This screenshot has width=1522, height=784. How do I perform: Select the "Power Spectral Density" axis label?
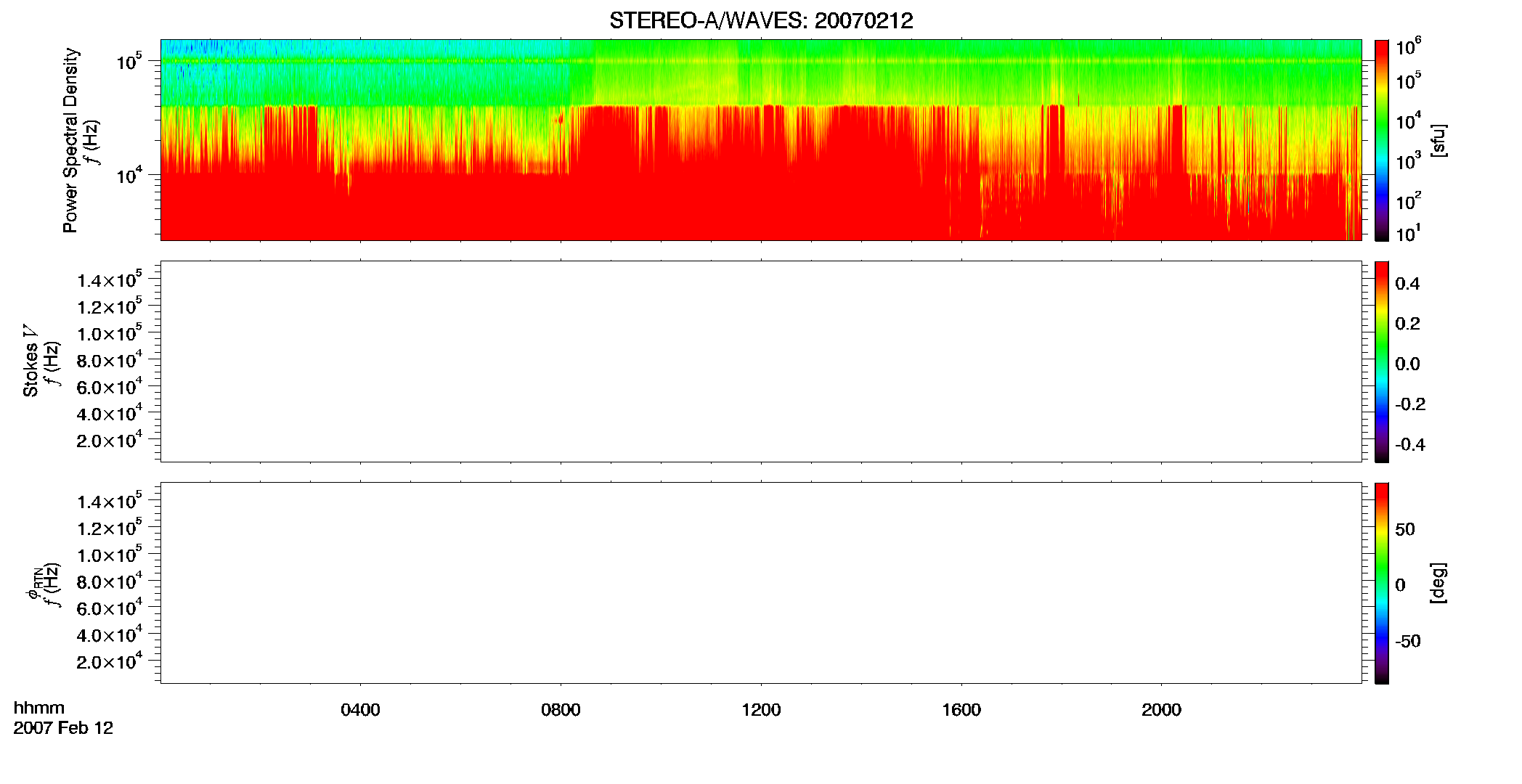click(x=70, y=140)
